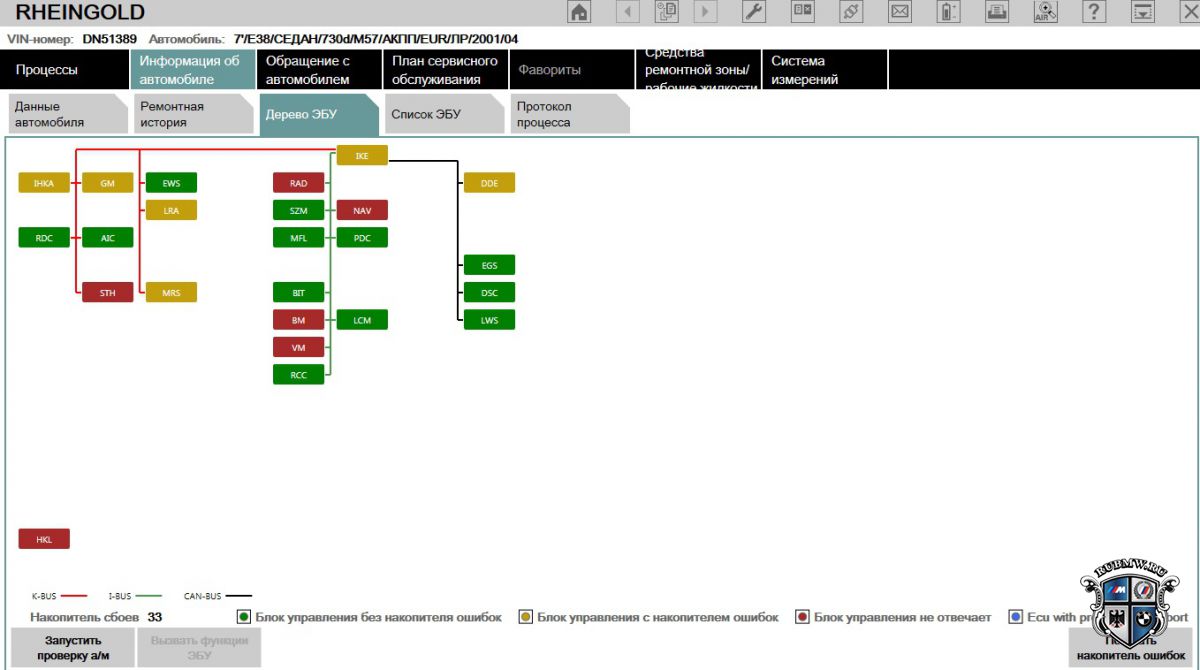Select the RDC control unit node

point(44,238)
